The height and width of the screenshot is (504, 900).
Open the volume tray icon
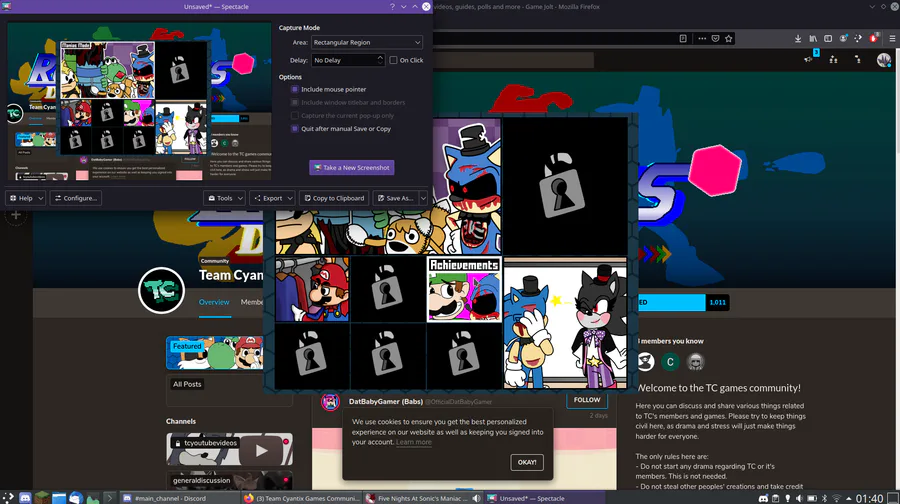click(x=799, y=498)
